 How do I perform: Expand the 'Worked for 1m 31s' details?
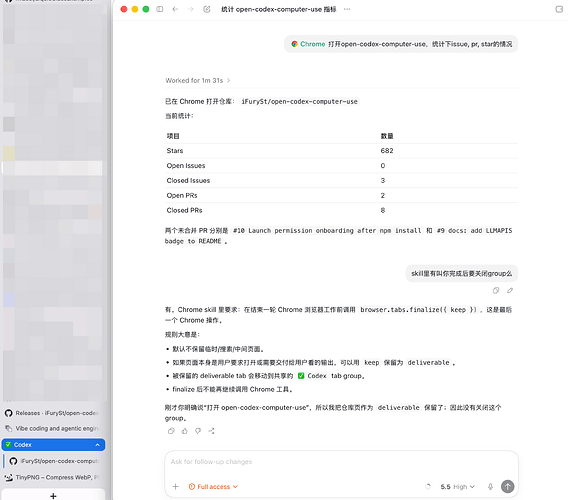[198, 80]
